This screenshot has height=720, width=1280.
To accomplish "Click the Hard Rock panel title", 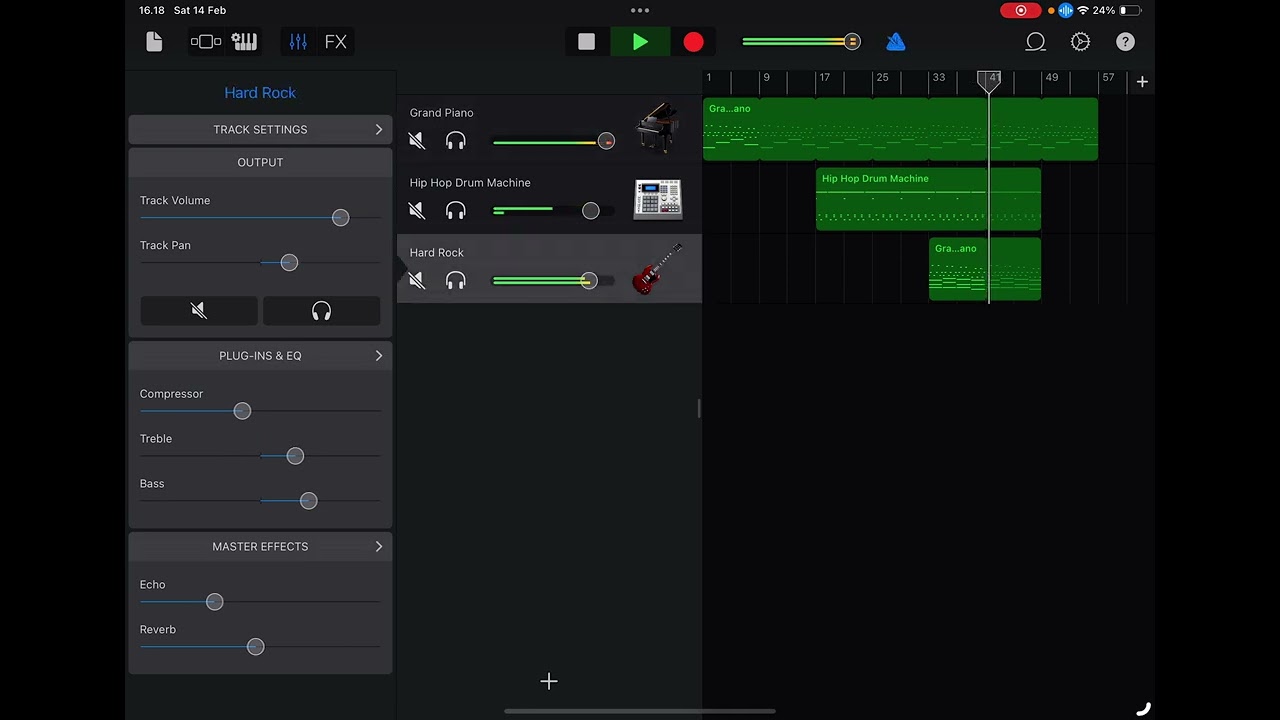I will pos(260,93).
